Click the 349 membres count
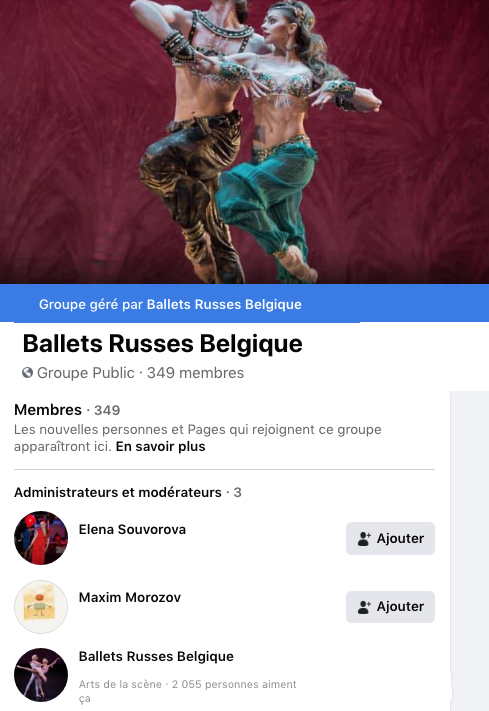Viewport: 489px width, 711px height. pyautogui.click(x=195, y=373)
